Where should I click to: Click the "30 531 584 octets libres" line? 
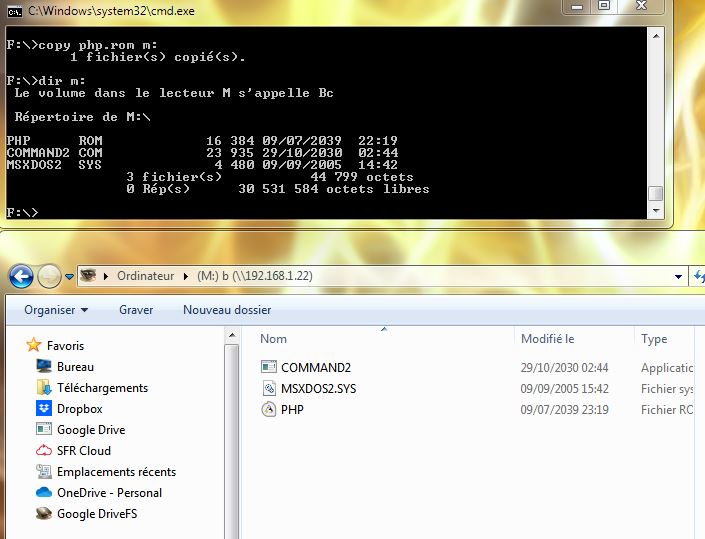[x=334, y=189]
